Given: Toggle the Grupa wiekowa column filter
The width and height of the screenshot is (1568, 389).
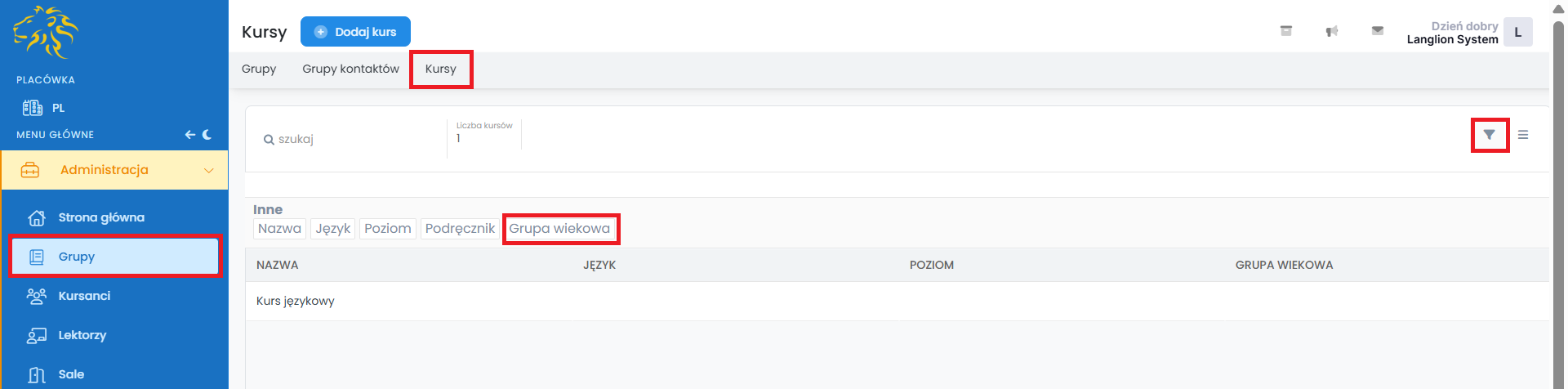Looking at the screenshot, I should pos(559,229).
